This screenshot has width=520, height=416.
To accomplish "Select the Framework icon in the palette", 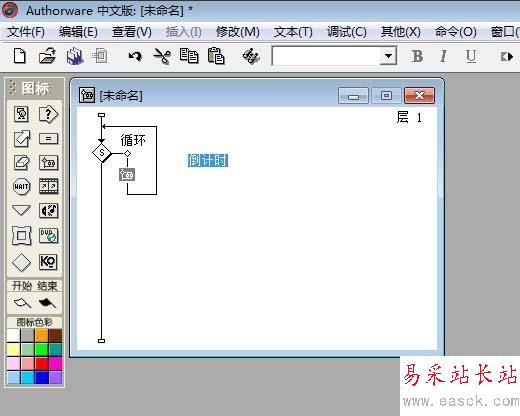I will (x=22, y=235).
